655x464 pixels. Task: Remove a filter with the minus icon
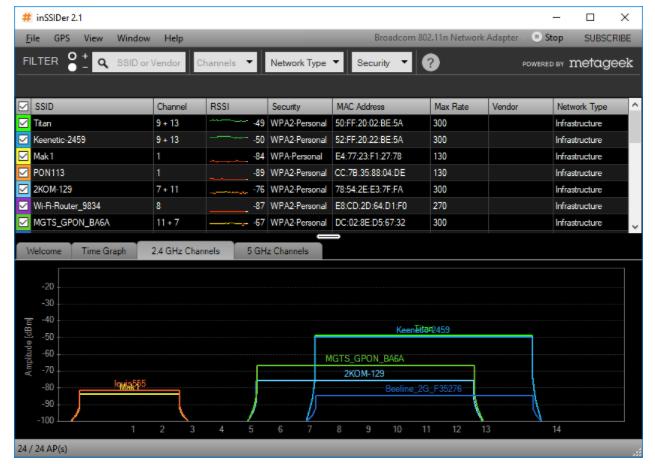click(85, 67)
